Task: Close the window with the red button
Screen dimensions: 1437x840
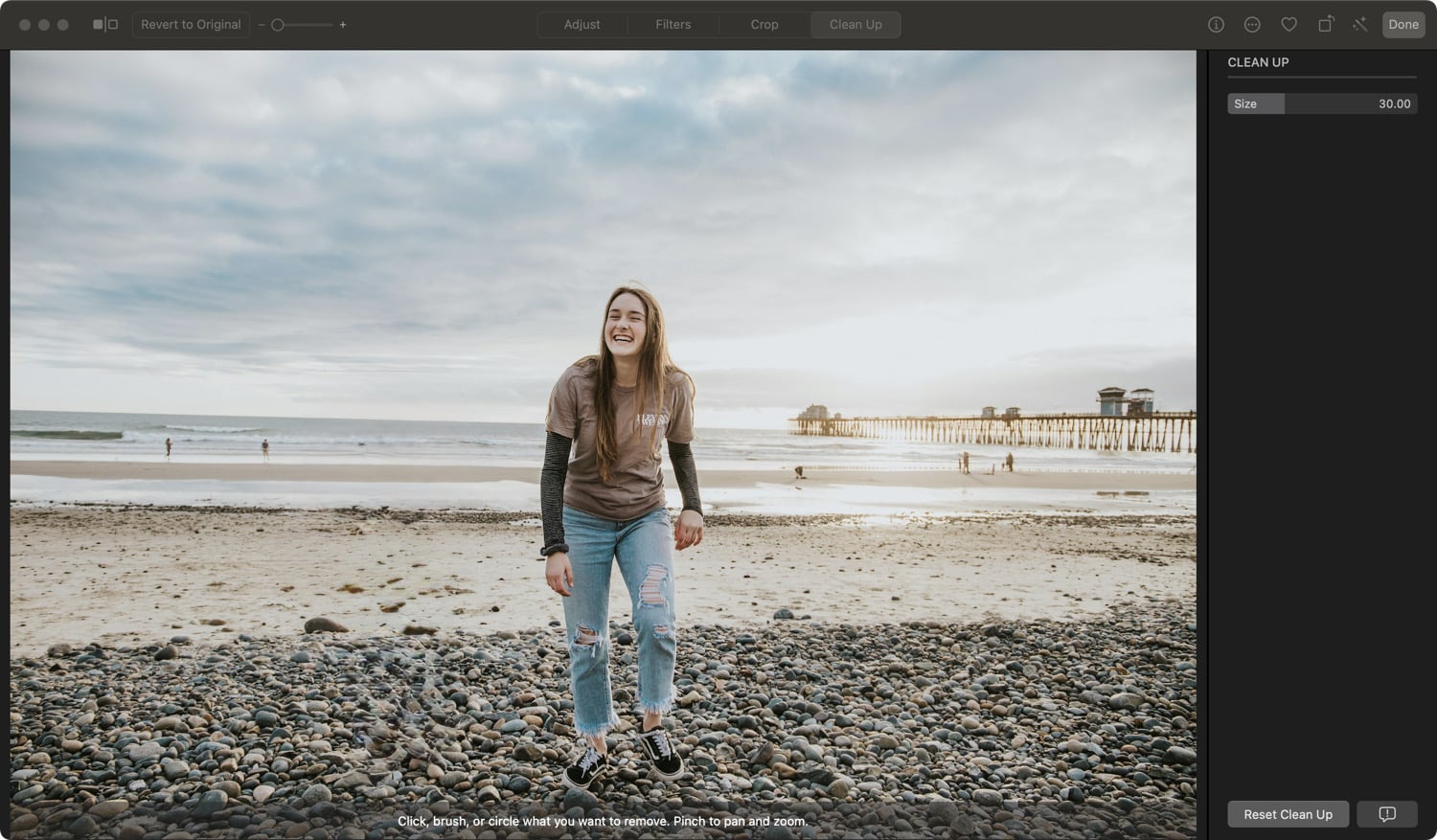Action: click(x=25, y=25)
